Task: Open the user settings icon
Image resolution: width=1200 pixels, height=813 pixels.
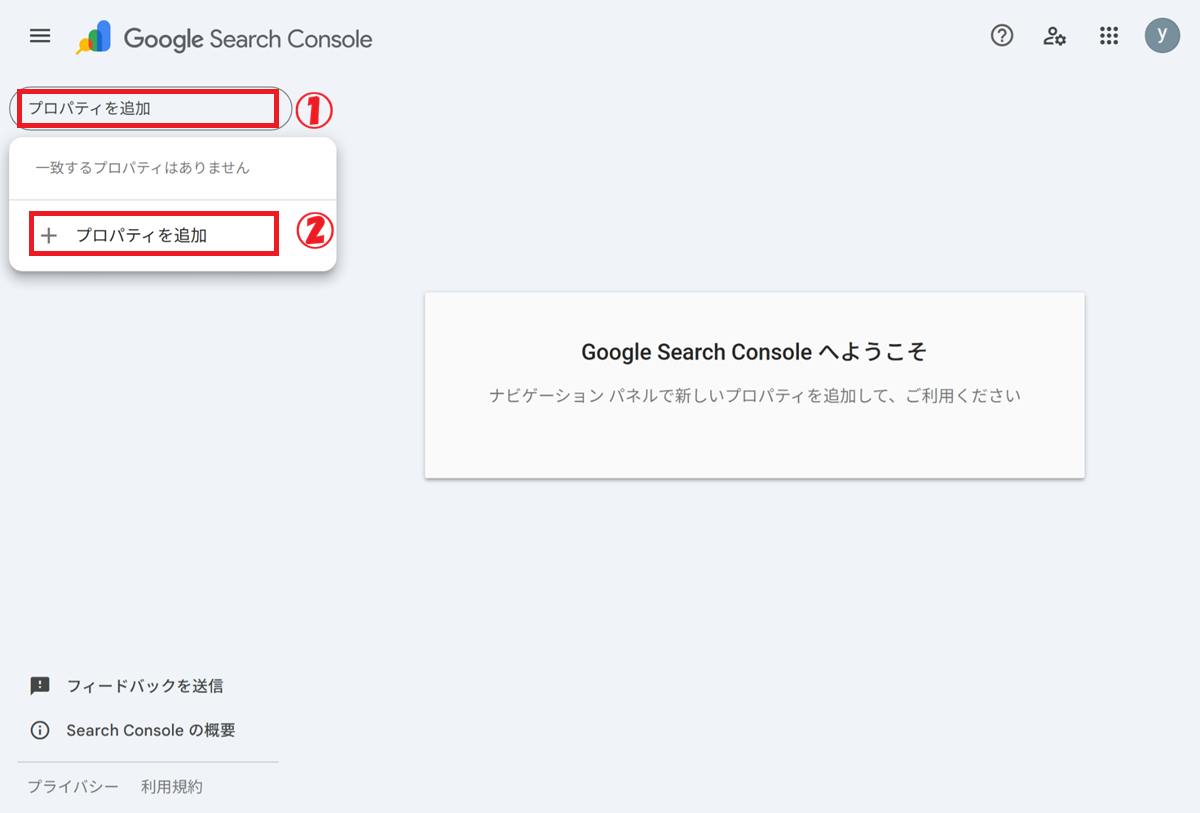Action: click(1054, 37)
